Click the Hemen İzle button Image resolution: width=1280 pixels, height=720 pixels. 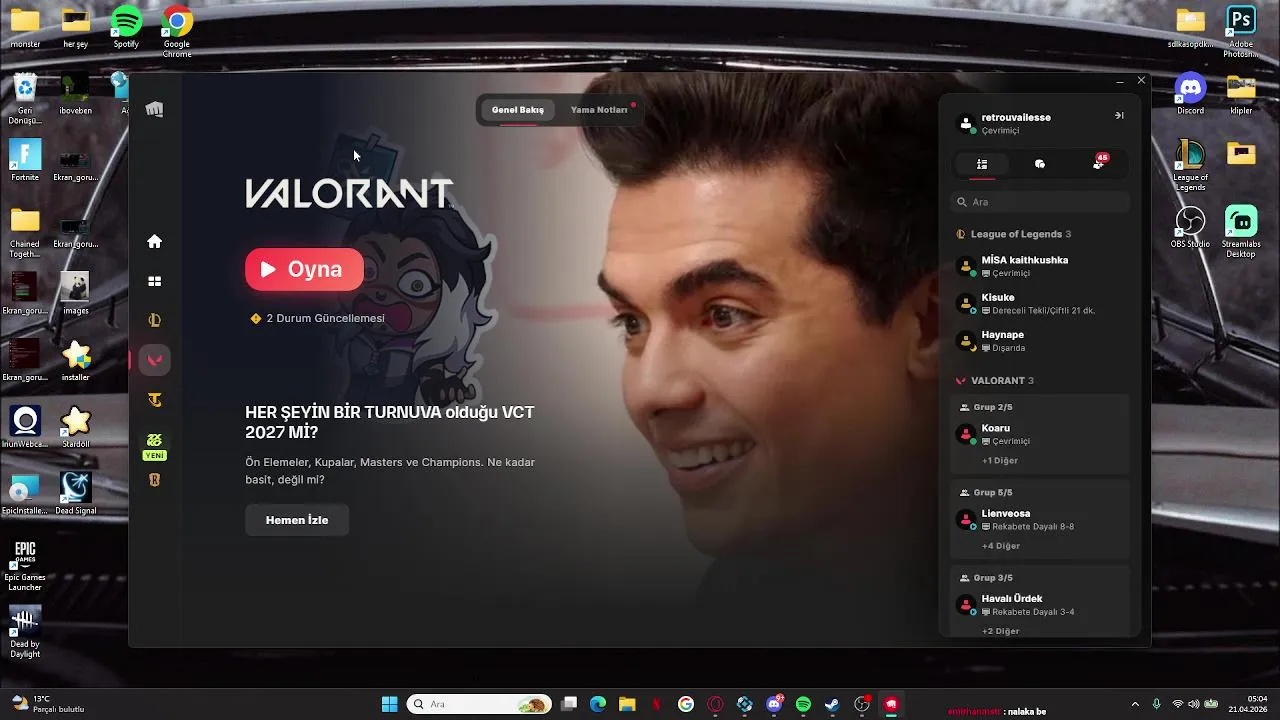297,520
